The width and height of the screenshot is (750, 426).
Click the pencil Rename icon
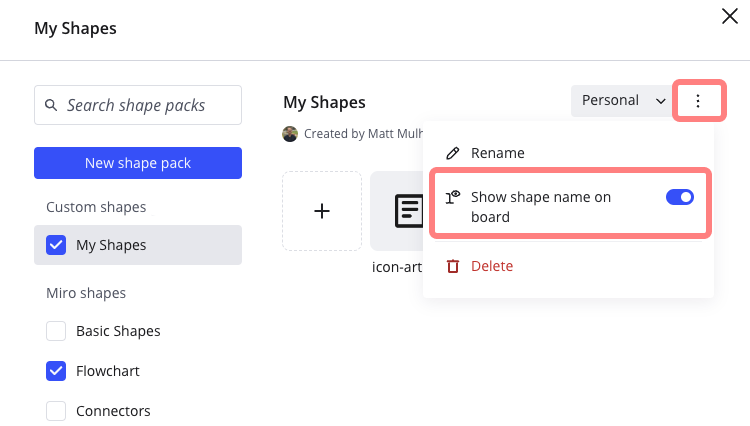click(453, 153)
